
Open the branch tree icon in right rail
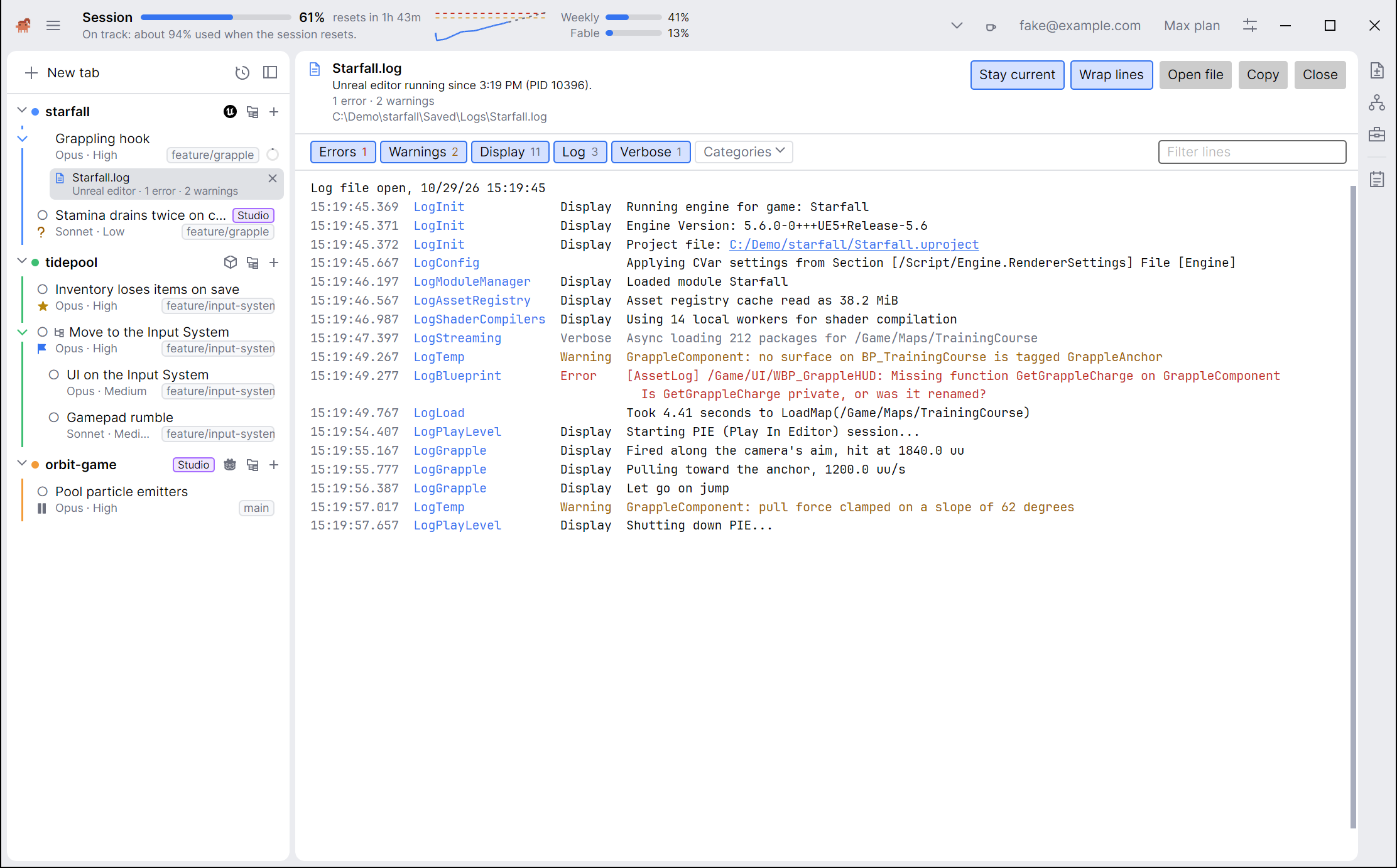[x=1377, y=103]
